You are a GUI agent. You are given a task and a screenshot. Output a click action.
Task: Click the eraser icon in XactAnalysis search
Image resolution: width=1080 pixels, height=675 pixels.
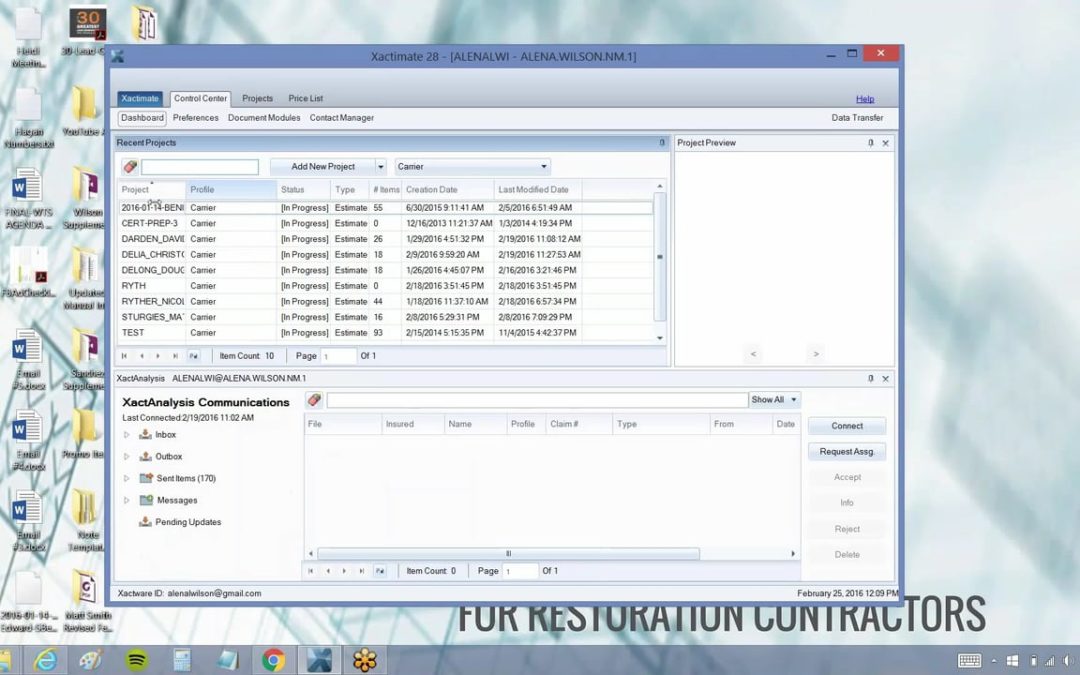click(x=315, y=399)
